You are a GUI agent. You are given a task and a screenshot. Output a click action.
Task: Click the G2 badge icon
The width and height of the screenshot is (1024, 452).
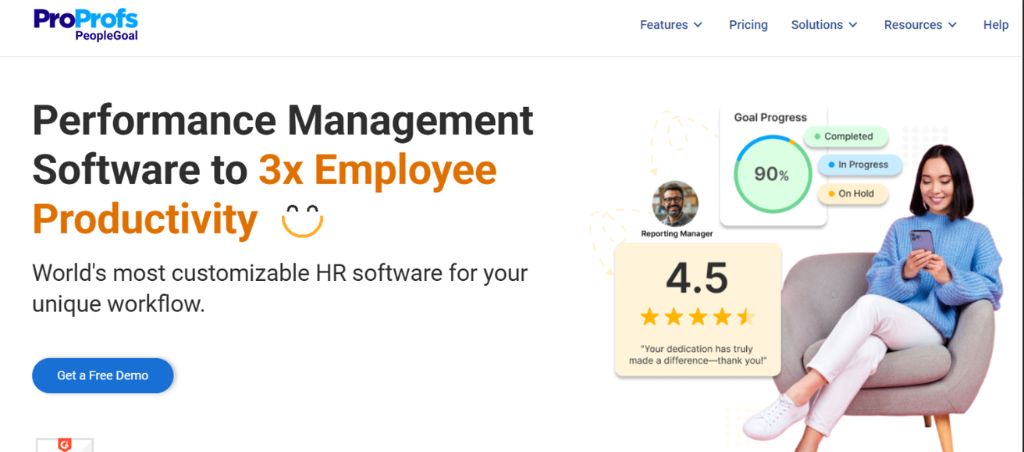[64, 445]
